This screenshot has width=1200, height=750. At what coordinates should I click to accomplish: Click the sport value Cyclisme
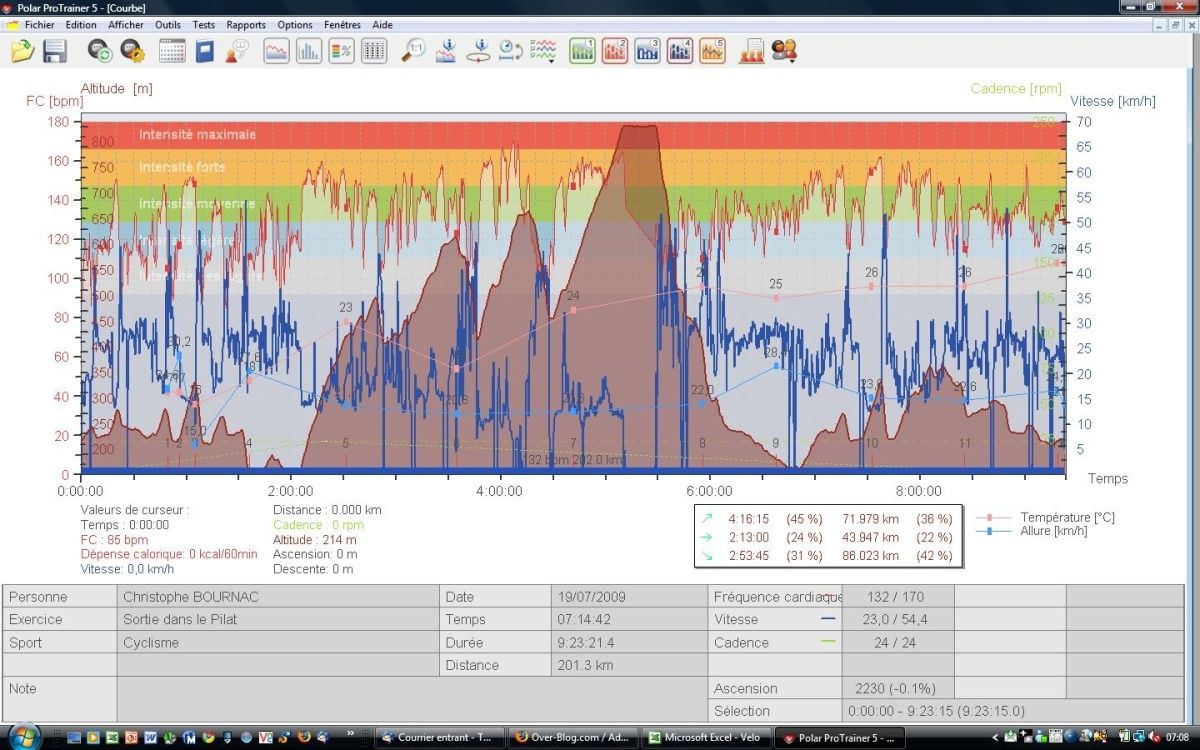[151, 643]
